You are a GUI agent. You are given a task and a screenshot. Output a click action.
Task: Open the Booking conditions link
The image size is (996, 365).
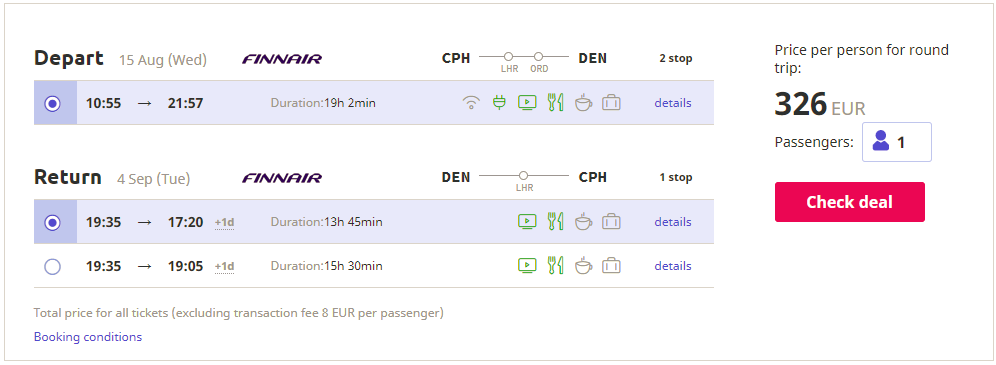[x=88, y=337]
